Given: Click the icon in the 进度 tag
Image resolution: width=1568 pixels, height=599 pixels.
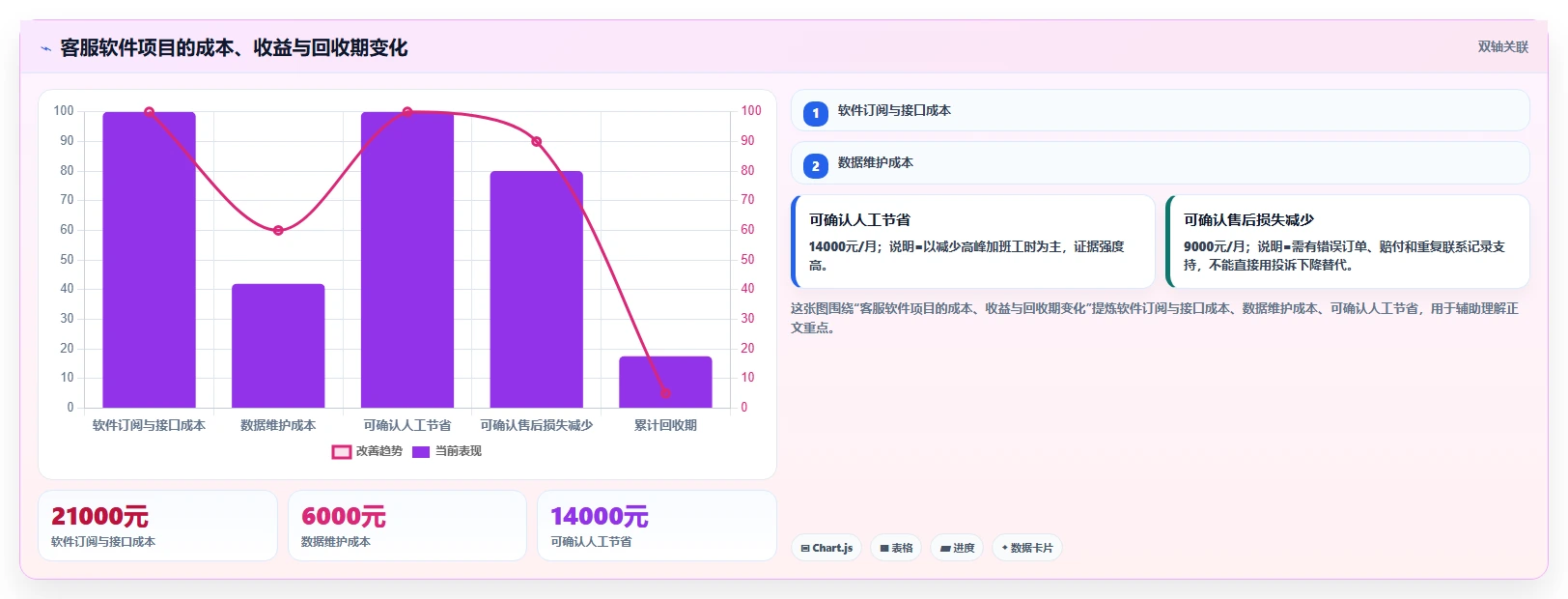Looking at the screenshot, I should click(945, 548).
